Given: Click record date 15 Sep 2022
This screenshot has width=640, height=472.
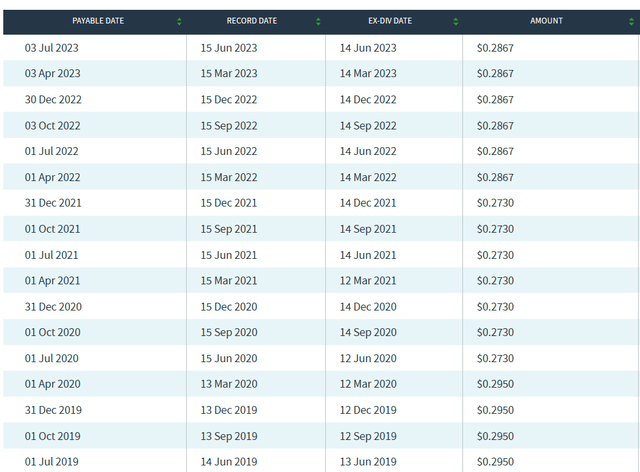Looking at the screenshot, I should click(229, 125).
